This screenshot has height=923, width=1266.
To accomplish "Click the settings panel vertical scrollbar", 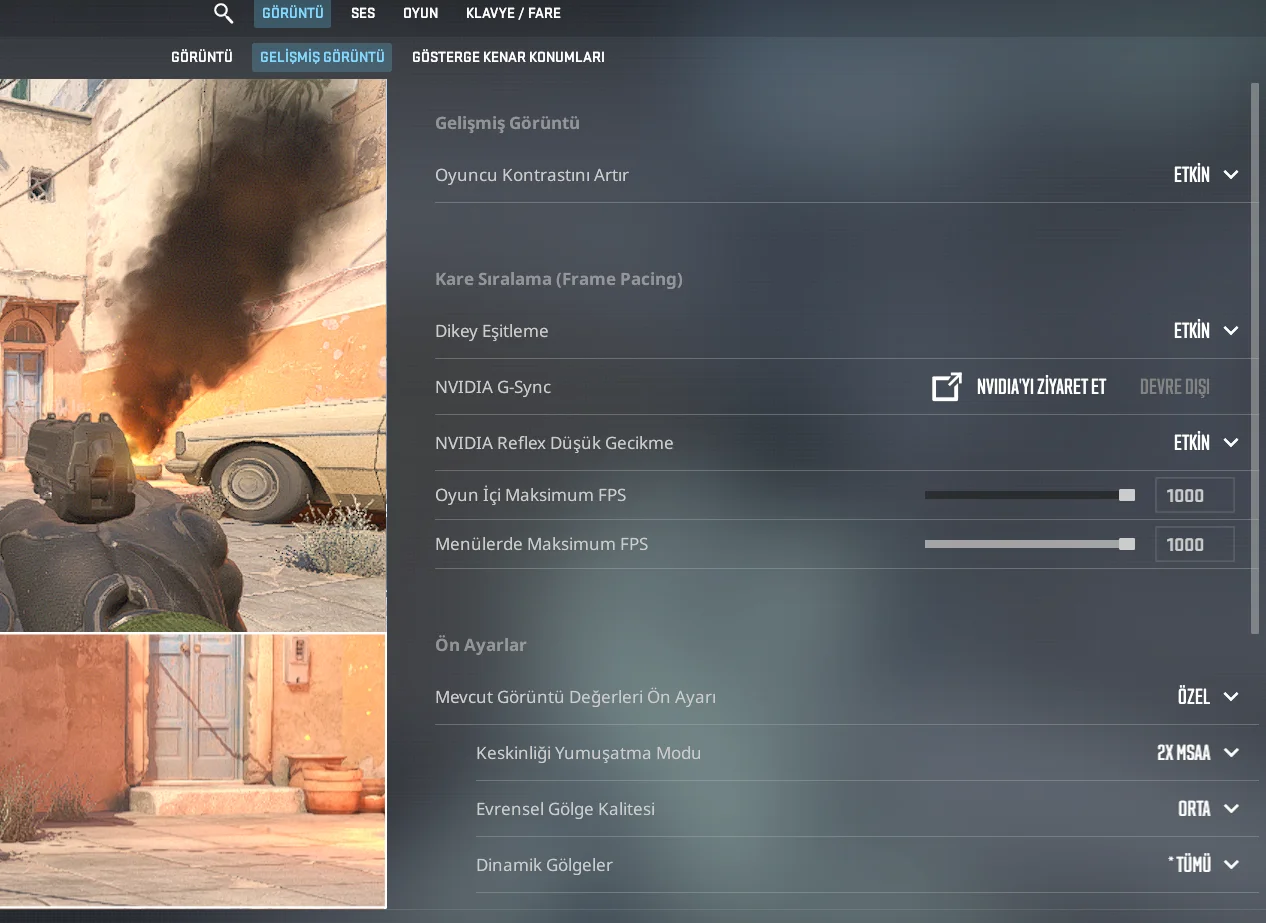I will pos(1255,358).
